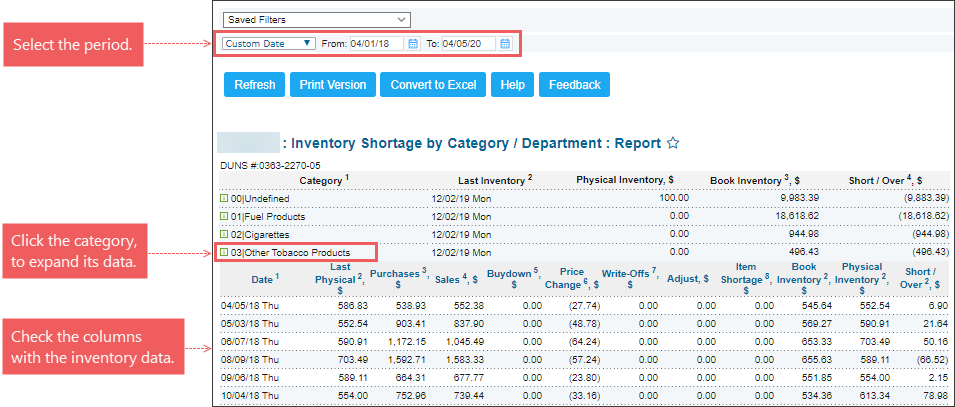Screen dimensions: 955x407
Task: Open the Saved Filters dropdown
Action: (x=317, y=19)
